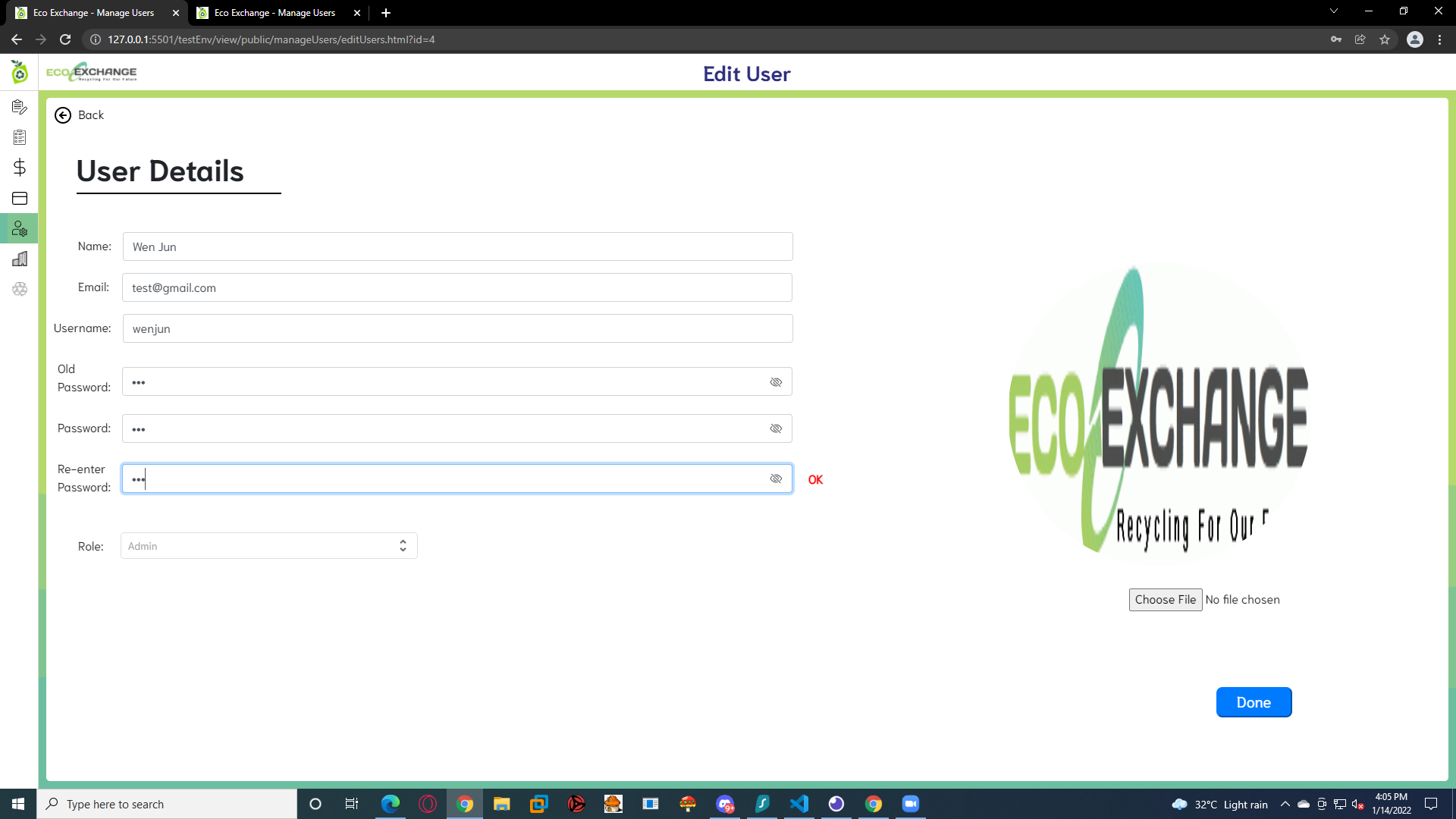The height and width of the screenshot is (819, 1456).
Task: Close the second Eco Exchange tab
Action: point(357,13)
